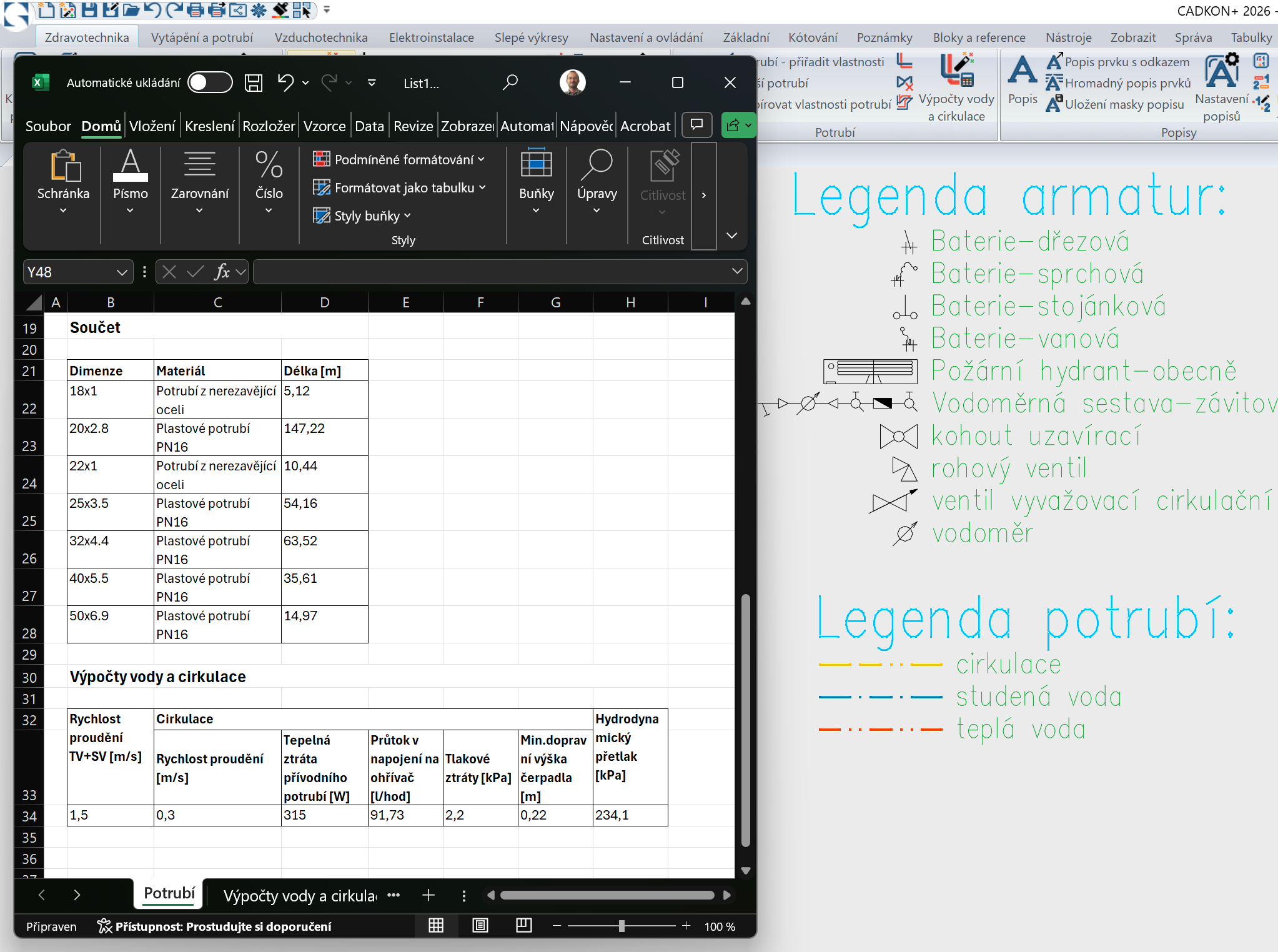1278x952 pixels.
Task: Open Nastavení popisů tool
Action: (1221, 88)
